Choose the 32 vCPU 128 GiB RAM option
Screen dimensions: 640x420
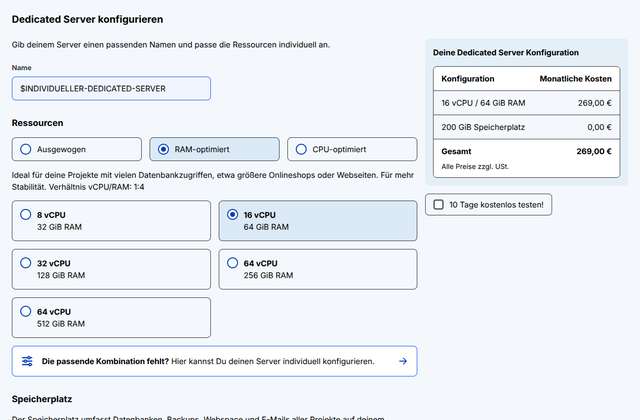111,269
